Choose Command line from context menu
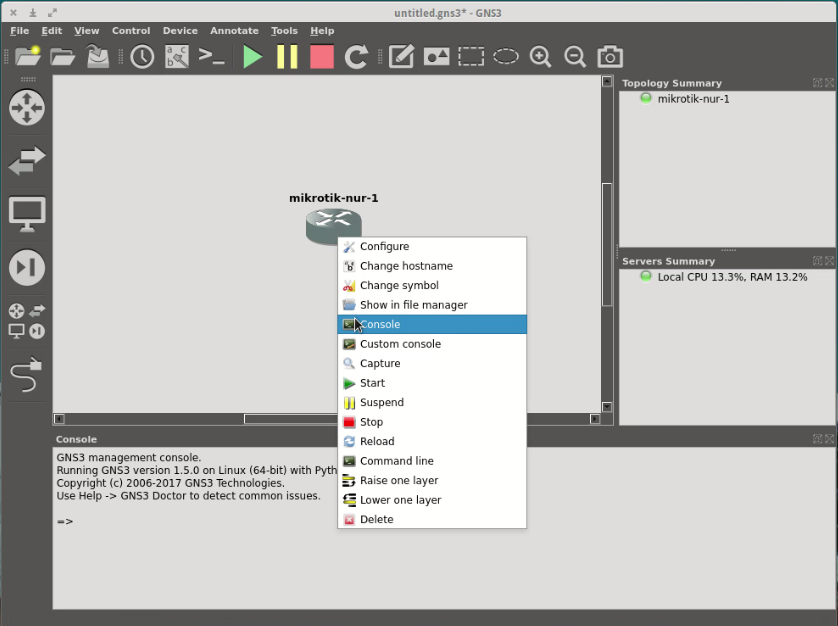Viewport: 838px width, 626px height. pos(432,461)
